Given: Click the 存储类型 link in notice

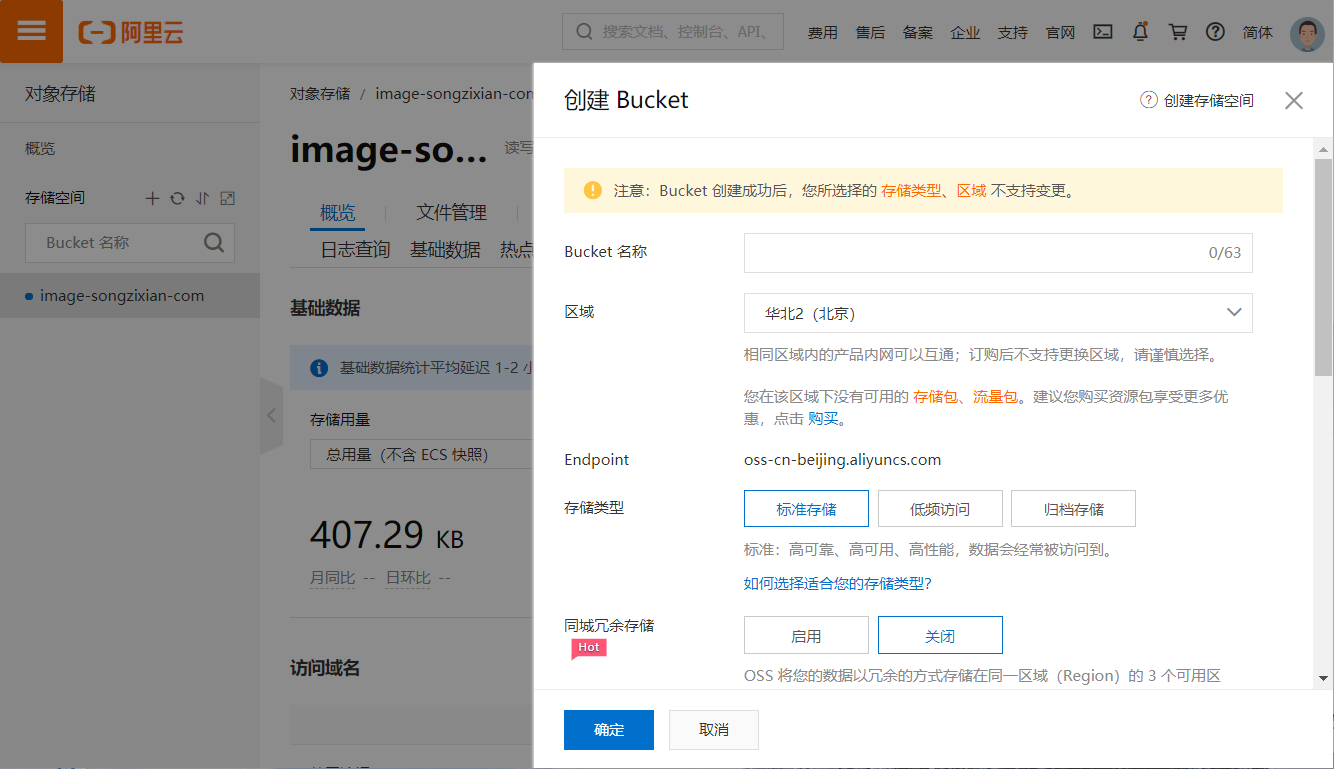Looking at the screenshot, I should 911,190.
